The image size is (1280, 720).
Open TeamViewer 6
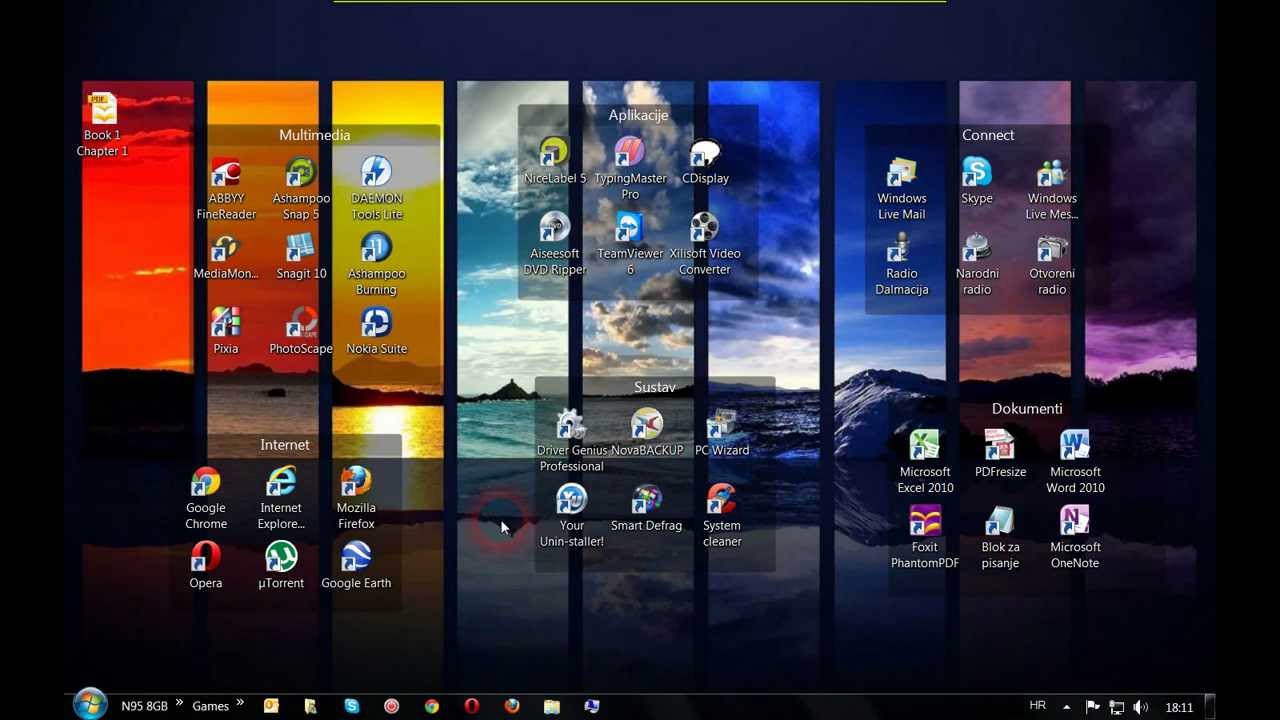point(630,244)
